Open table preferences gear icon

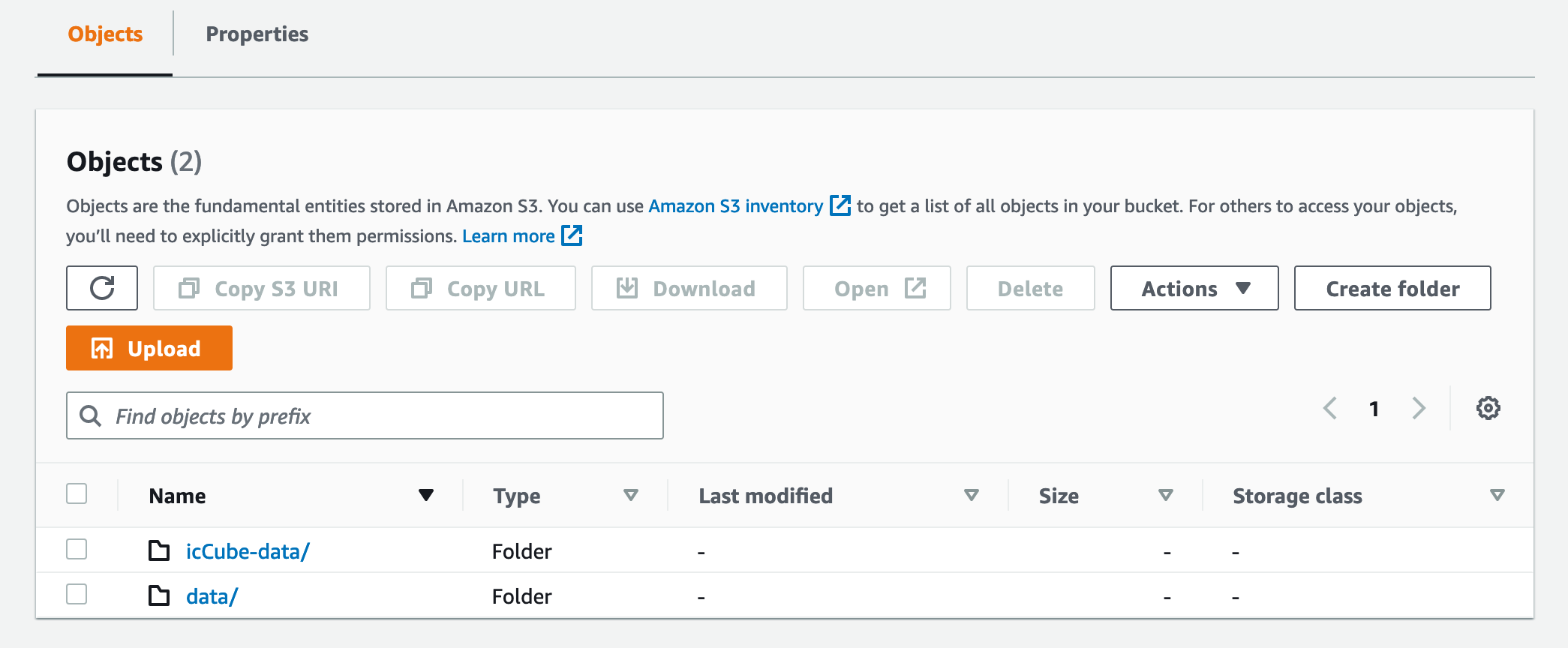pos(1488,409)
